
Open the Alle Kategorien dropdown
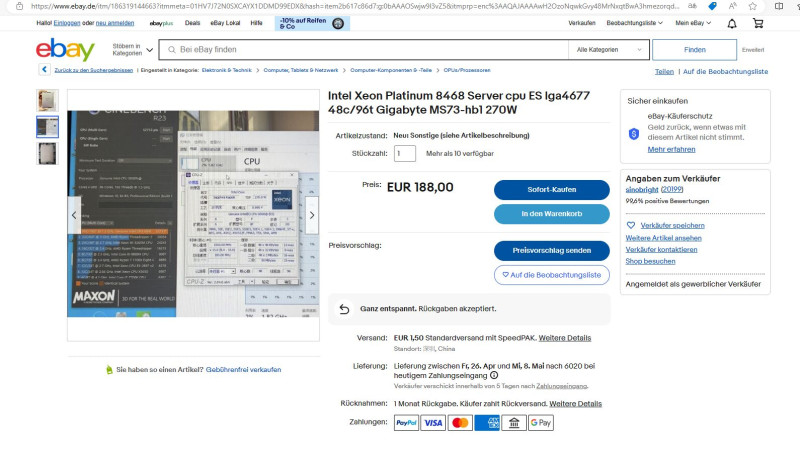click(x=609, y=50)
